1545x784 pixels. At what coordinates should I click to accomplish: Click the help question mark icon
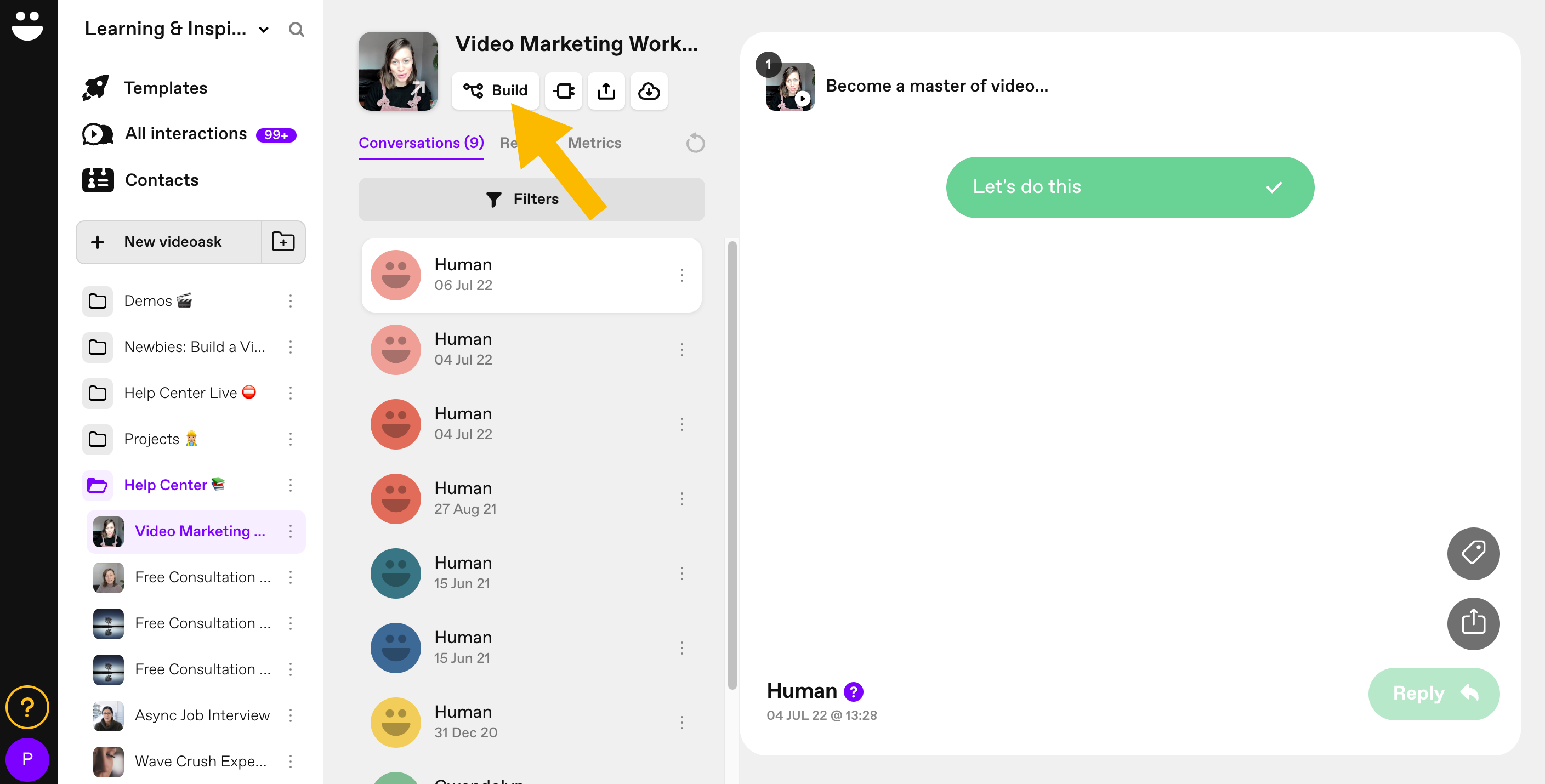(27, 707)
